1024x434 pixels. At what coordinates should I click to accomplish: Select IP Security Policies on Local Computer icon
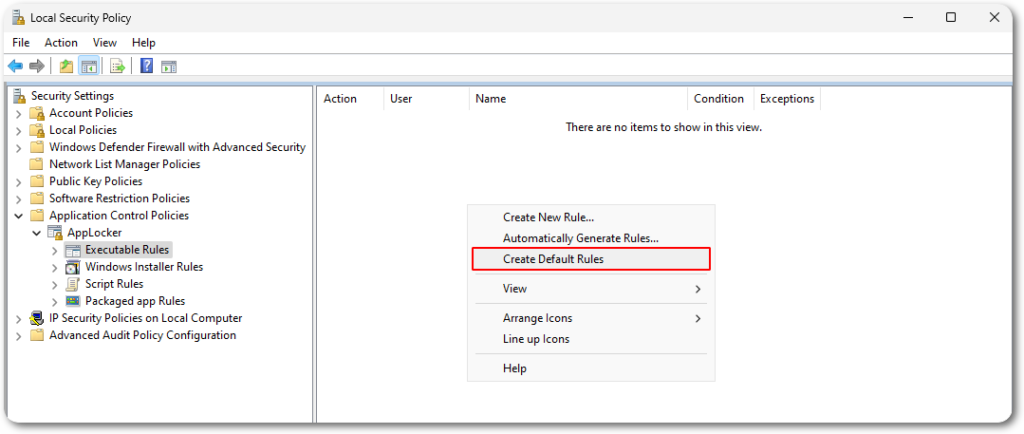point(37,318)
